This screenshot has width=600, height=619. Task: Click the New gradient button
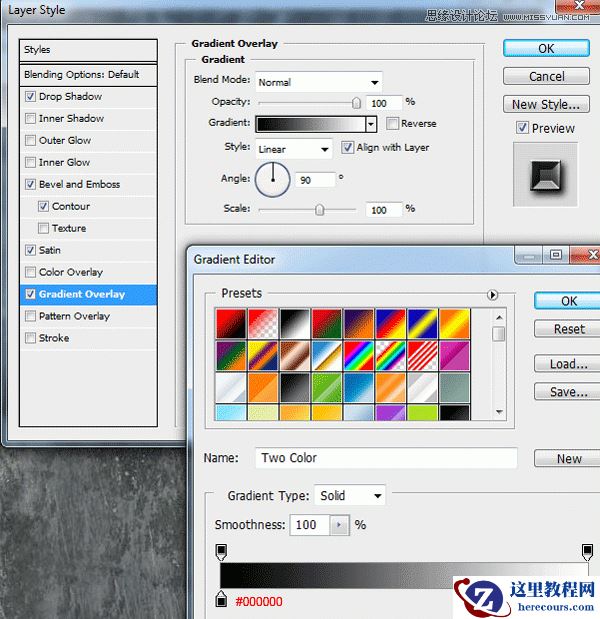tap(568, 459)
